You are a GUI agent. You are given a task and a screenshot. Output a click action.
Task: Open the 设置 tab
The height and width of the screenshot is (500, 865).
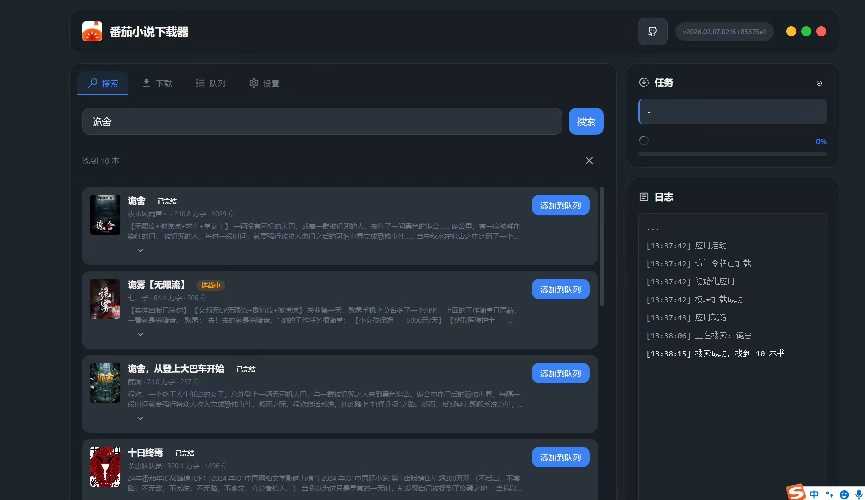click(264, 83)
